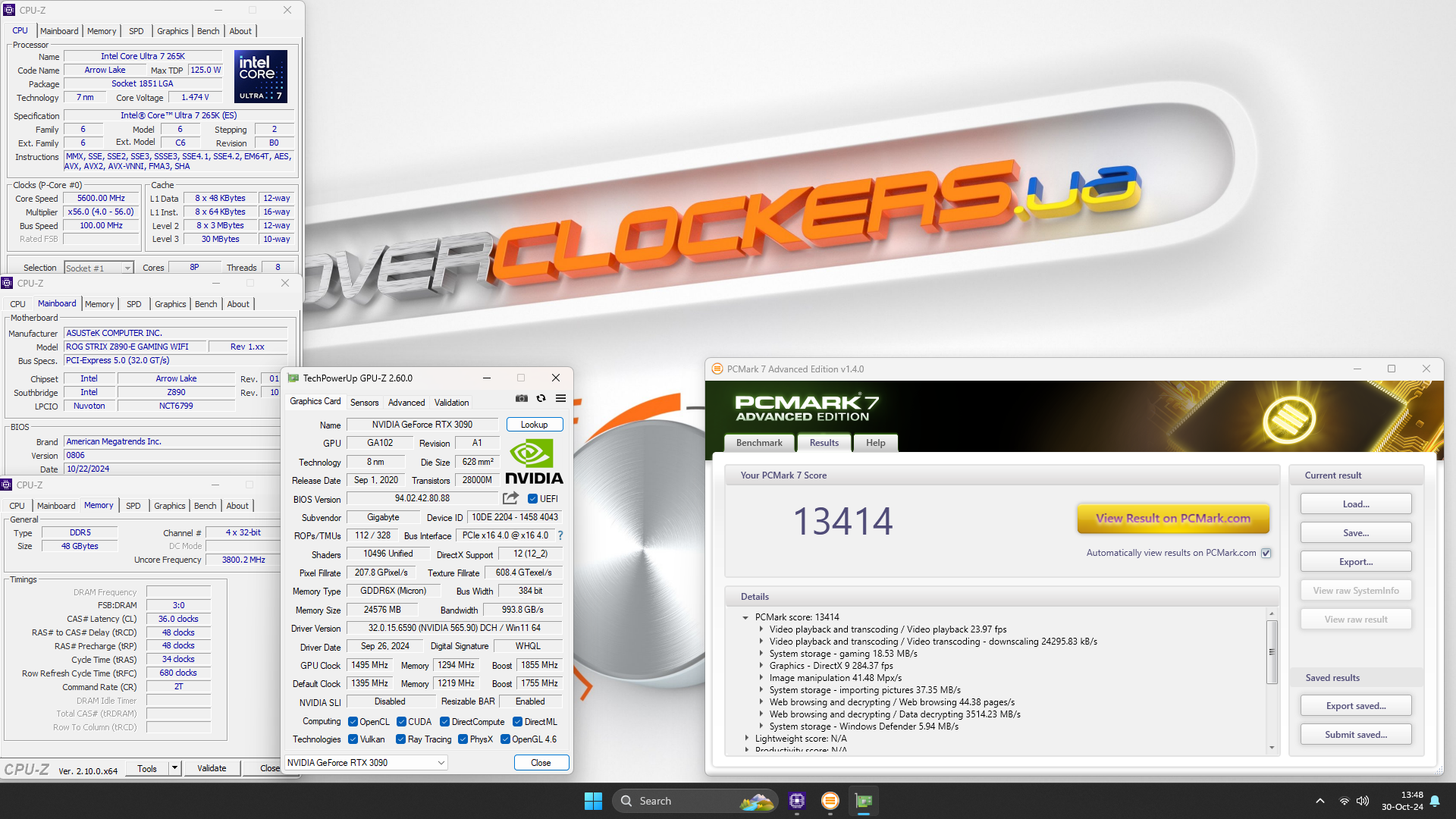Image resolution: width=1456 pixels, height=819 pixels.
Task: Toggle the Ray Tracing checkbox
Action: (x=400, y=739)
